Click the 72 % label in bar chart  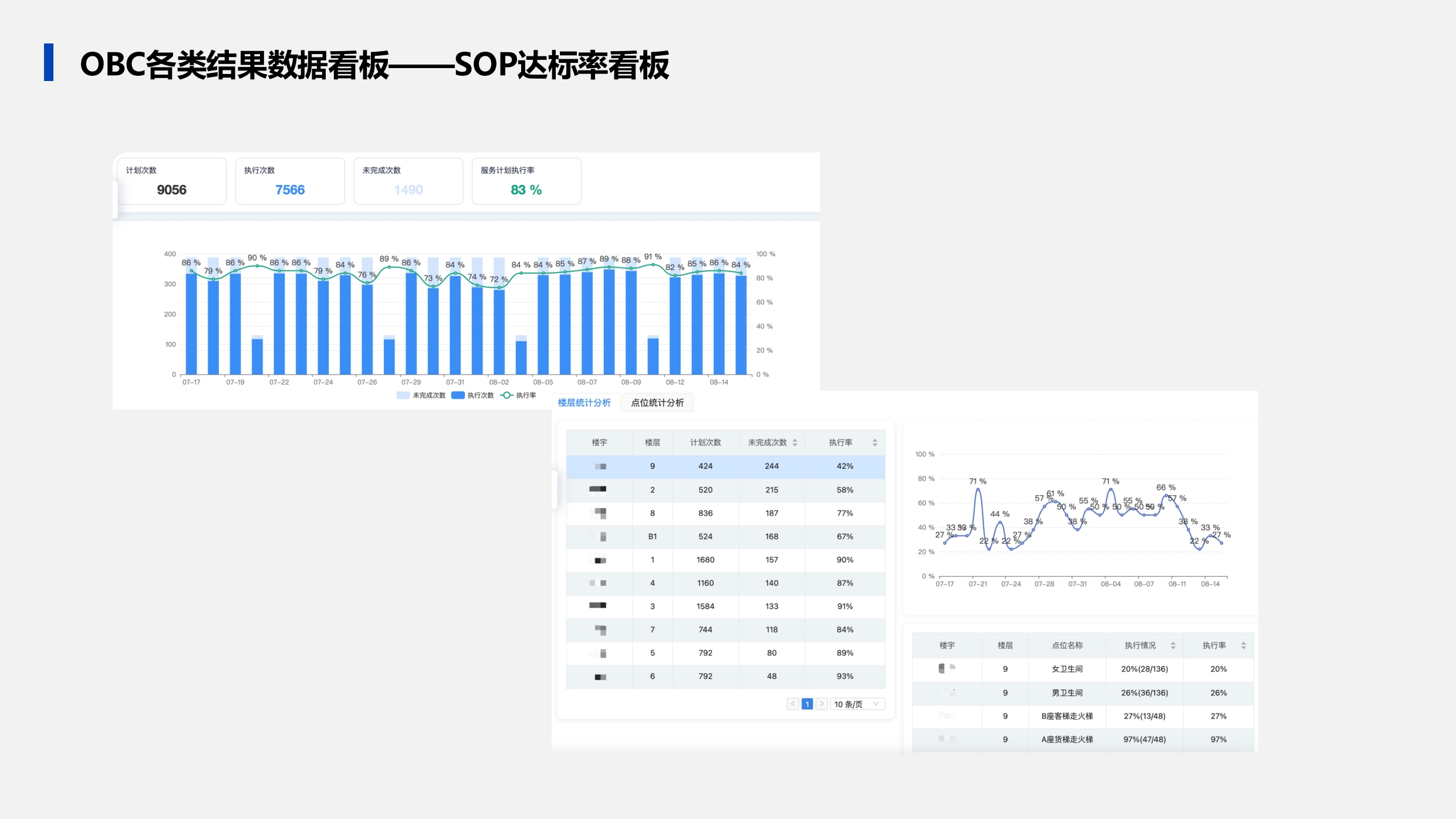[499, 279]
